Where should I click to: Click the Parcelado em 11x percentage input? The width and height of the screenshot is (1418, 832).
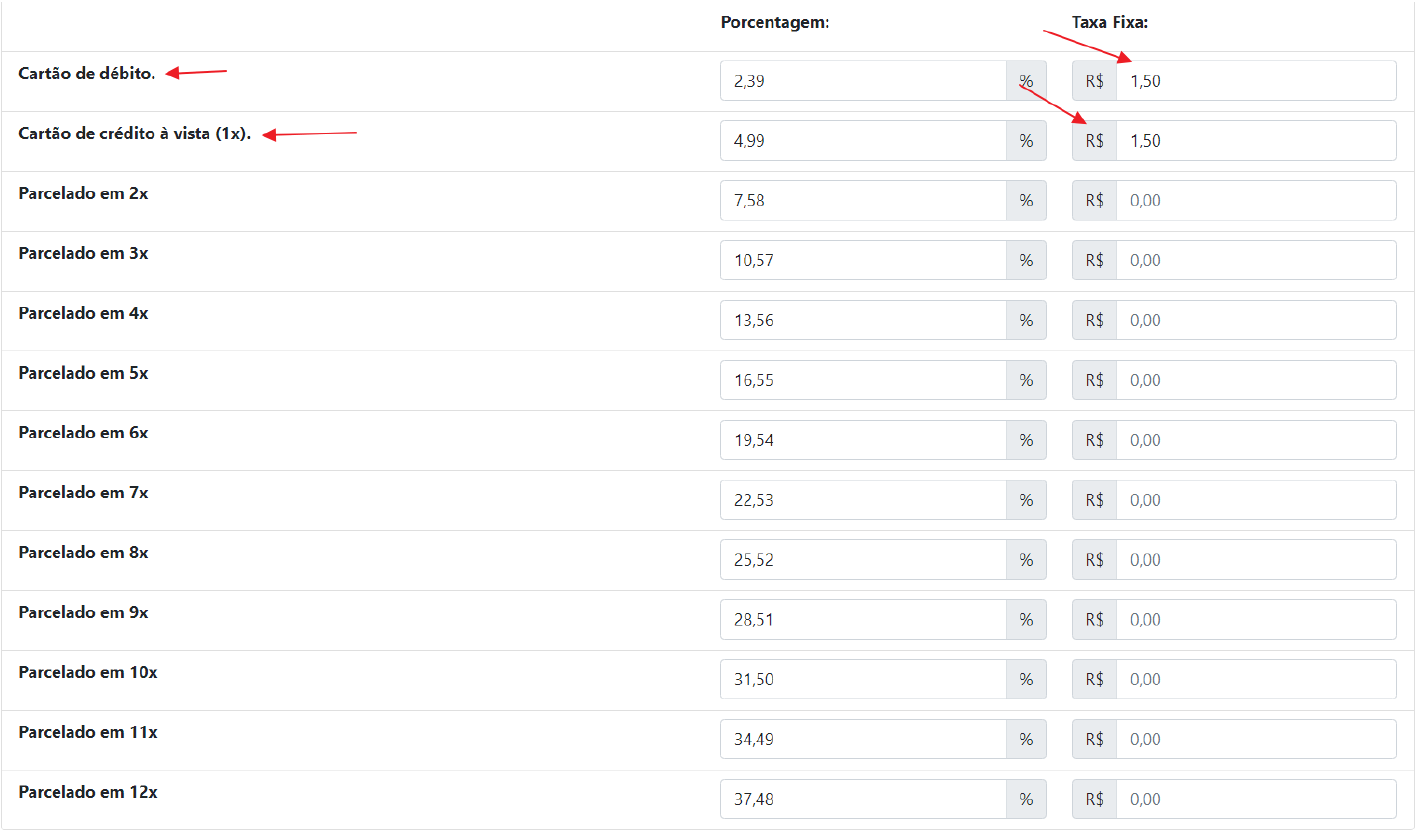pos(862,740)
